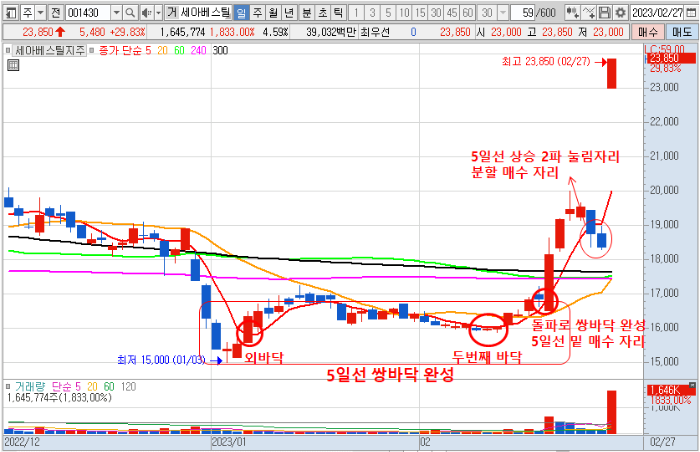Viewport: 700px width, 452px height.
Task: Click the volume legend 120 value
Action: [x=128, y=386]
